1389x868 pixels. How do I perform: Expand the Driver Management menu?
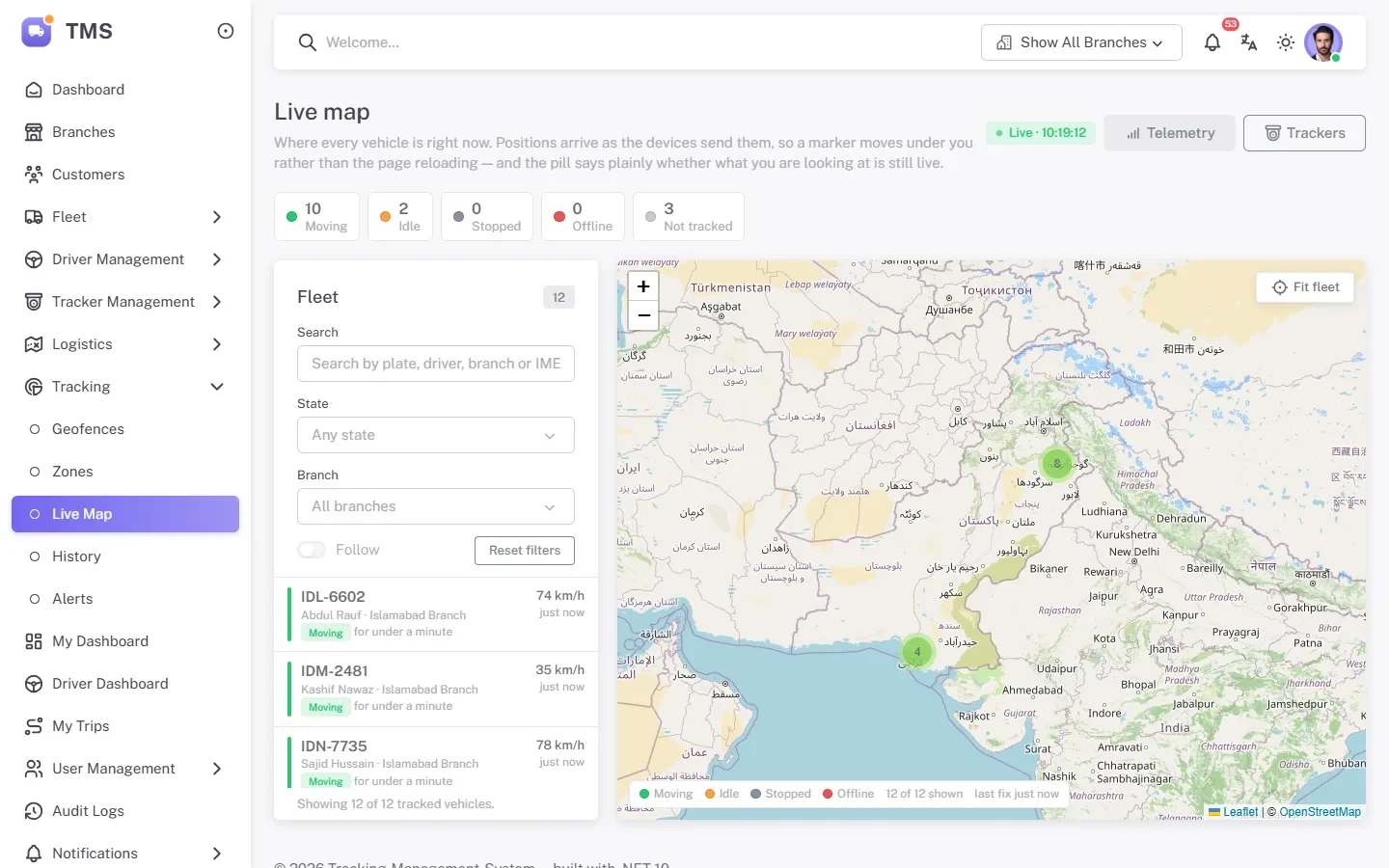coord(125,259)
